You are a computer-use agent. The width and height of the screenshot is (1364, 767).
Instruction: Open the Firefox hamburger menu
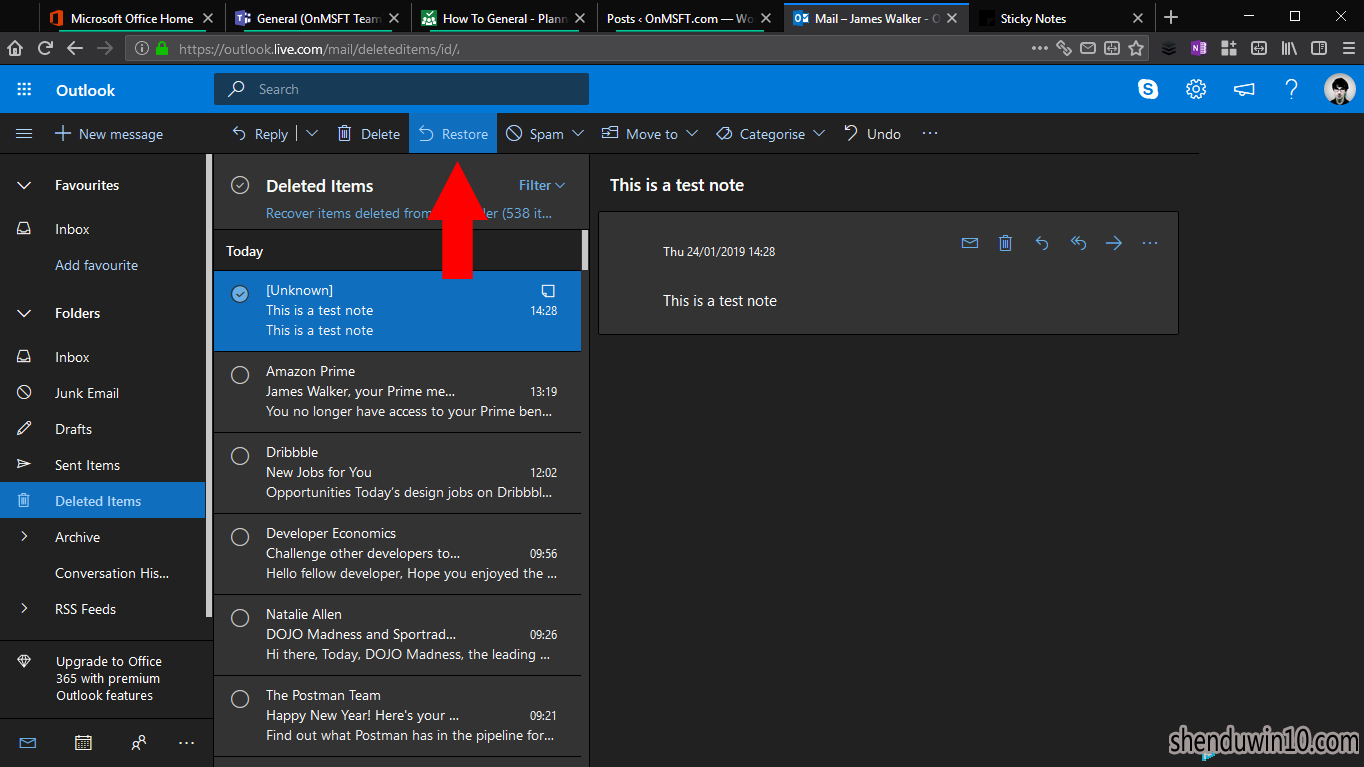pos(1349,47)
